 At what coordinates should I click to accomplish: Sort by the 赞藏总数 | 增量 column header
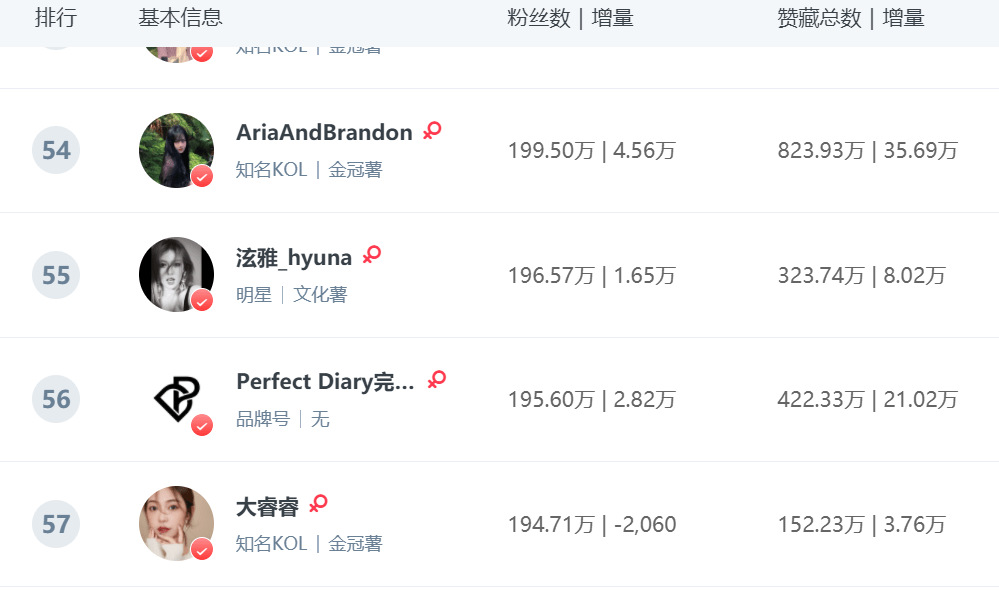click(850, 18)
